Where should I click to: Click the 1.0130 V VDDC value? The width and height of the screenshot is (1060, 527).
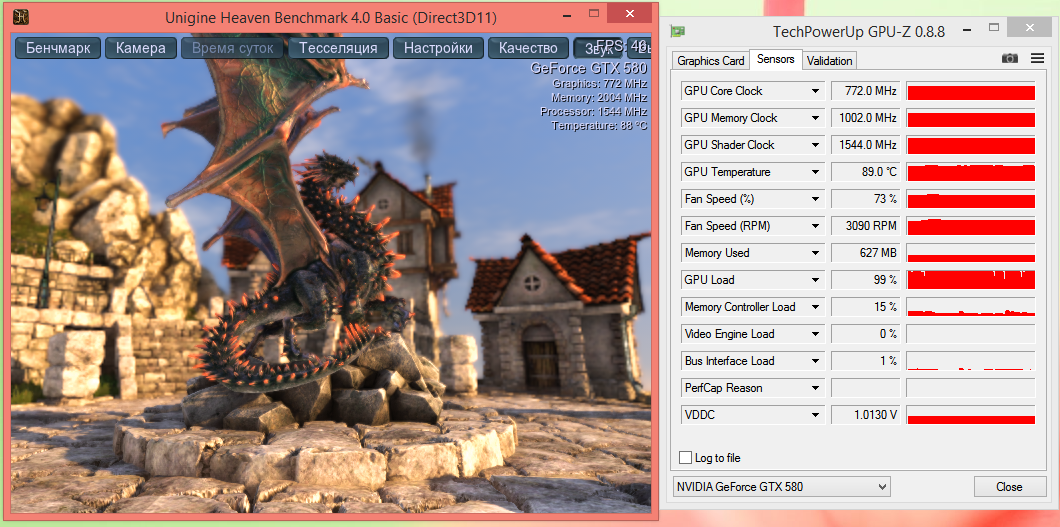pyautogui.click(x=866, y=416)
